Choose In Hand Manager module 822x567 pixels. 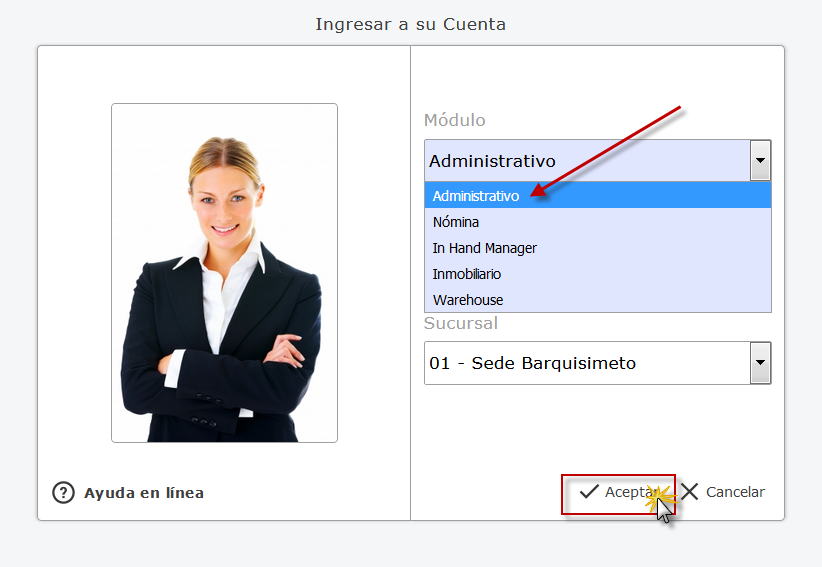tap(598, 248)
